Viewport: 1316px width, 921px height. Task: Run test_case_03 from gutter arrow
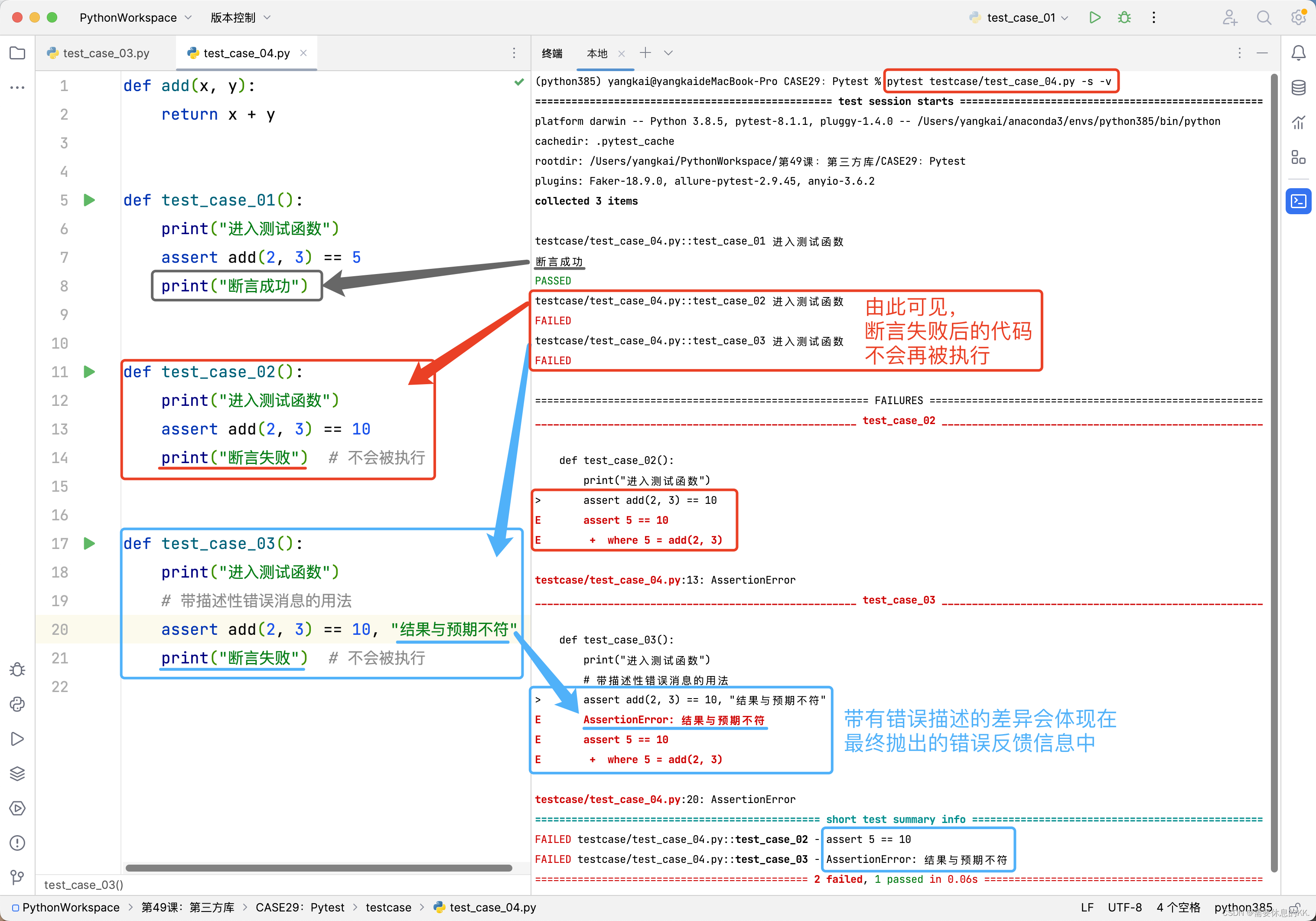tap(89, 543)
